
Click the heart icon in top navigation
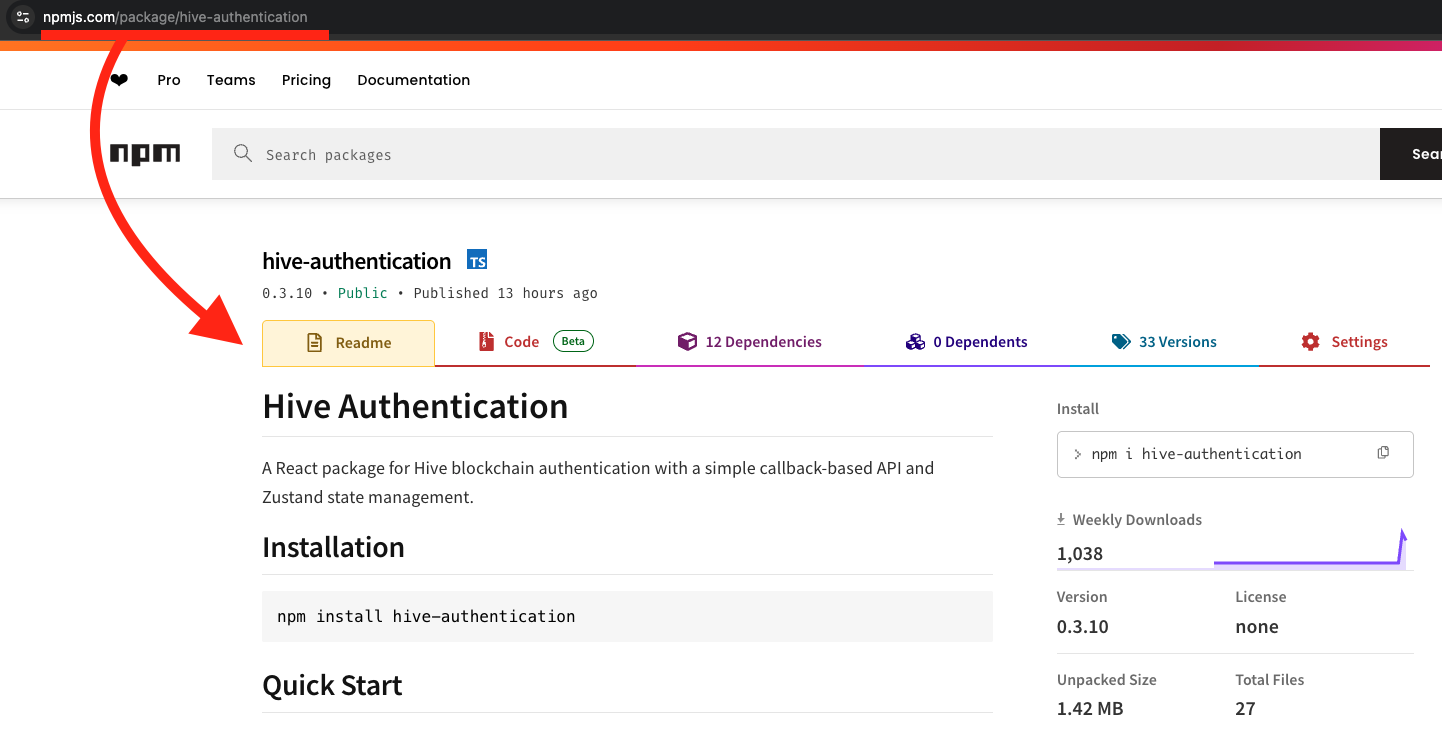click(119, 80)
